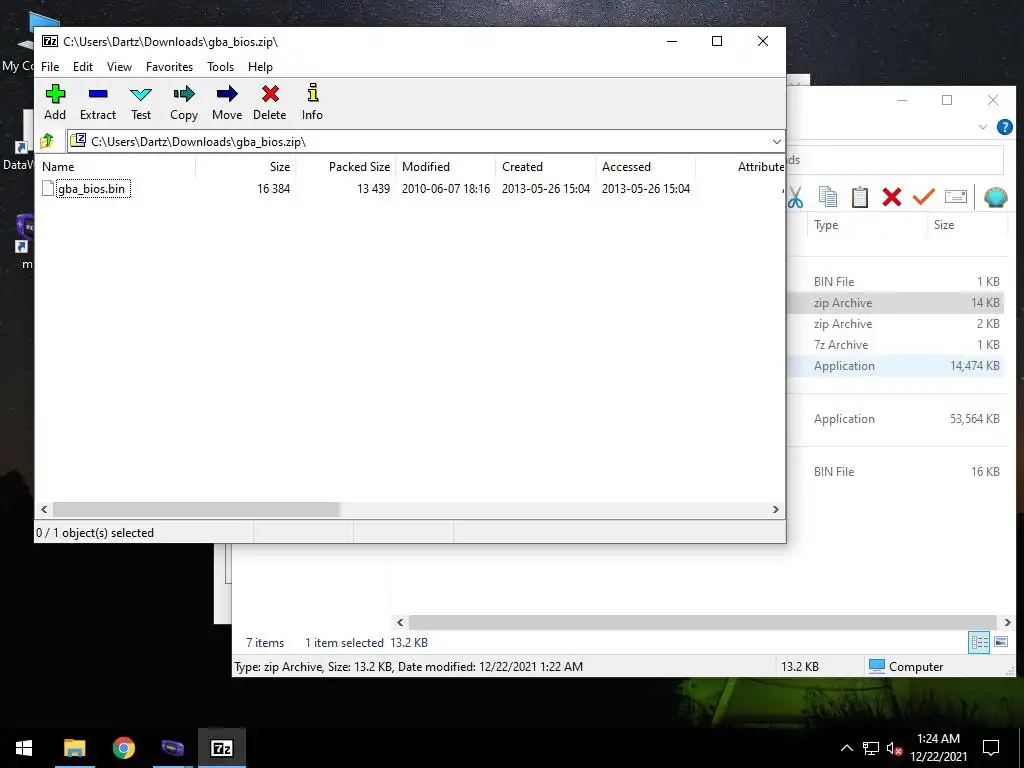The height and width of the screenshot is (768, 1024).
Task: Click the 7-Zip taskbar icon
Action: [222, 748]
